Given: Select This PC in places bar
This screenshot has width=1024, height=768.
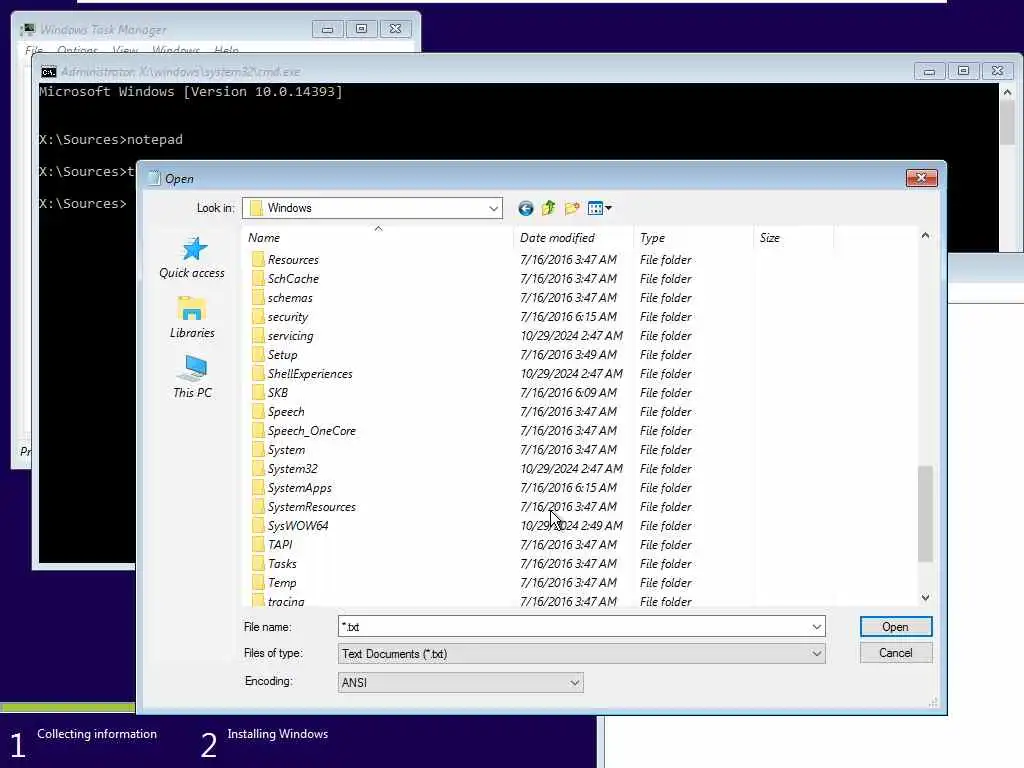Looking at the screenshot, I should click(x=192, y=377).
